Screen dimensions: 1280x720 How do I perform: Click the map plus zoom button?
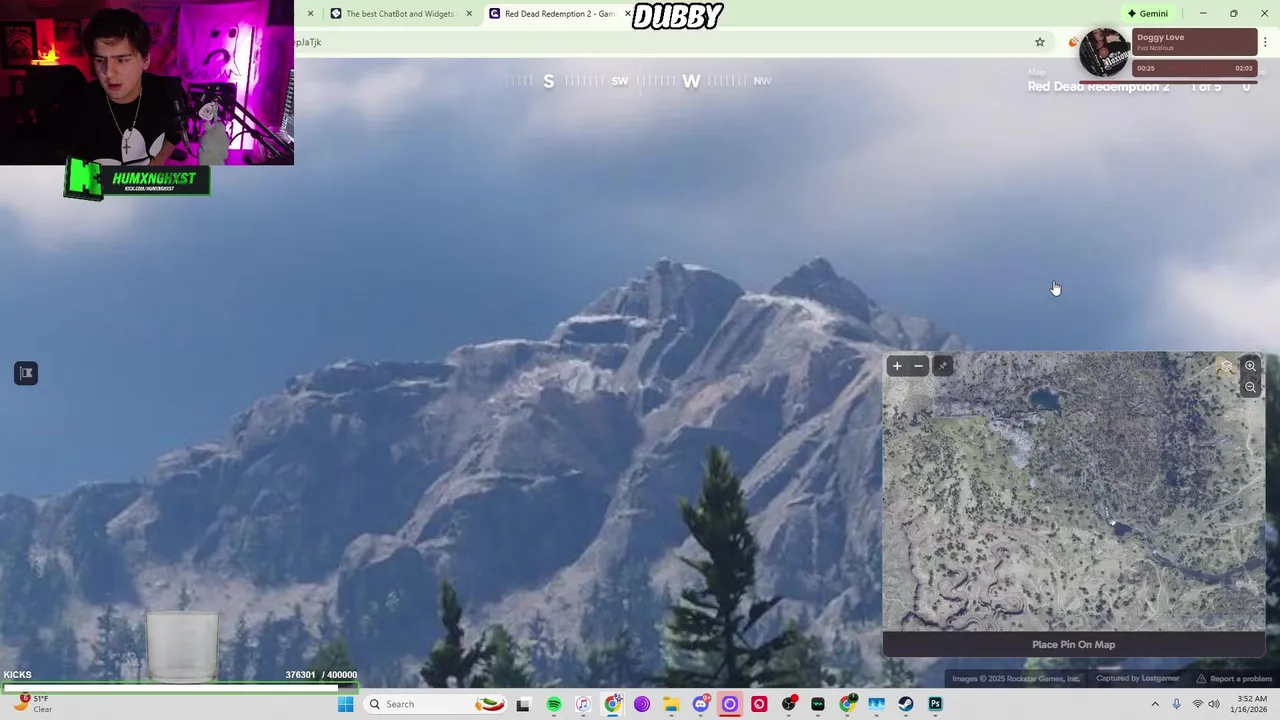(897, 366)
